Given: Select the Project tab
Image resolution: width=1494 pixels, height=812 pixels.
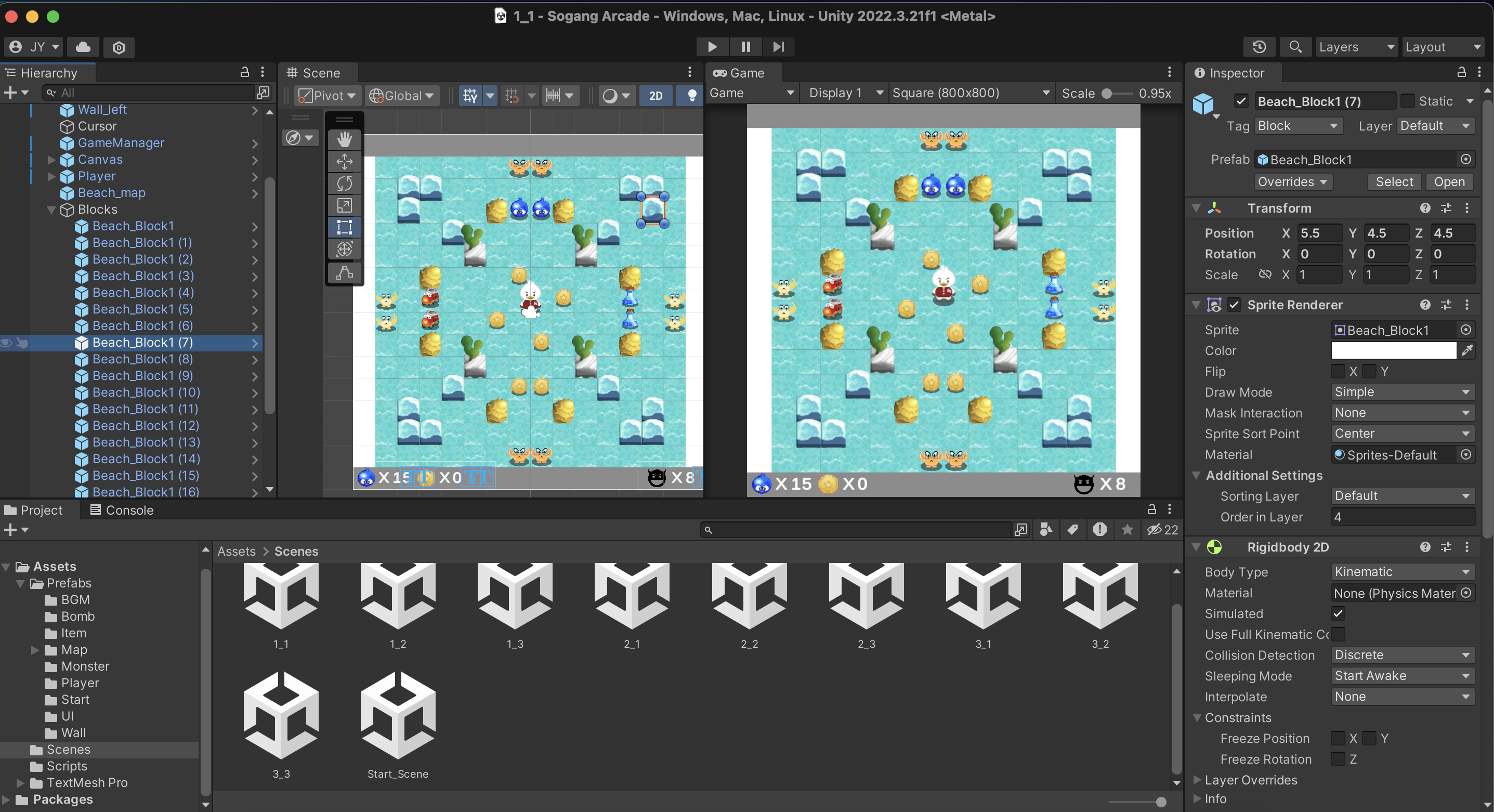Looking at the screenshot, I should click(33, 510).
